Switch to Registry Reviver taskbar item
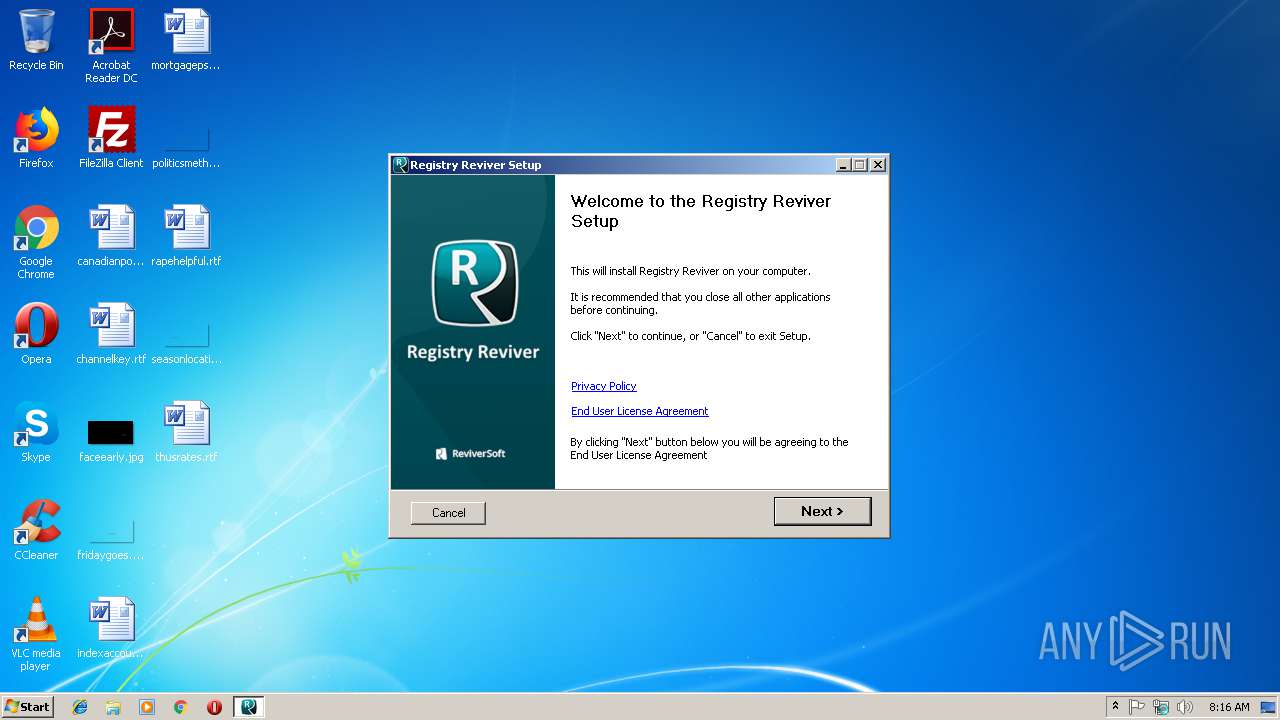Viewport: 1280px width, 720px height. (248, 707)
